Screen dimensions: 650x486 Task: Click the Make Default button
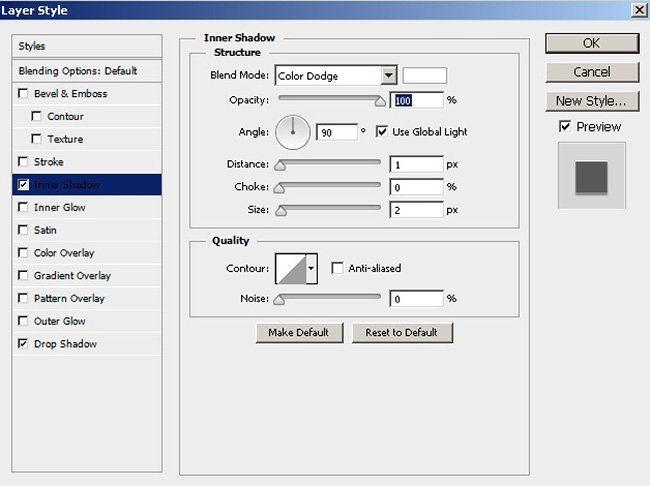299,333
